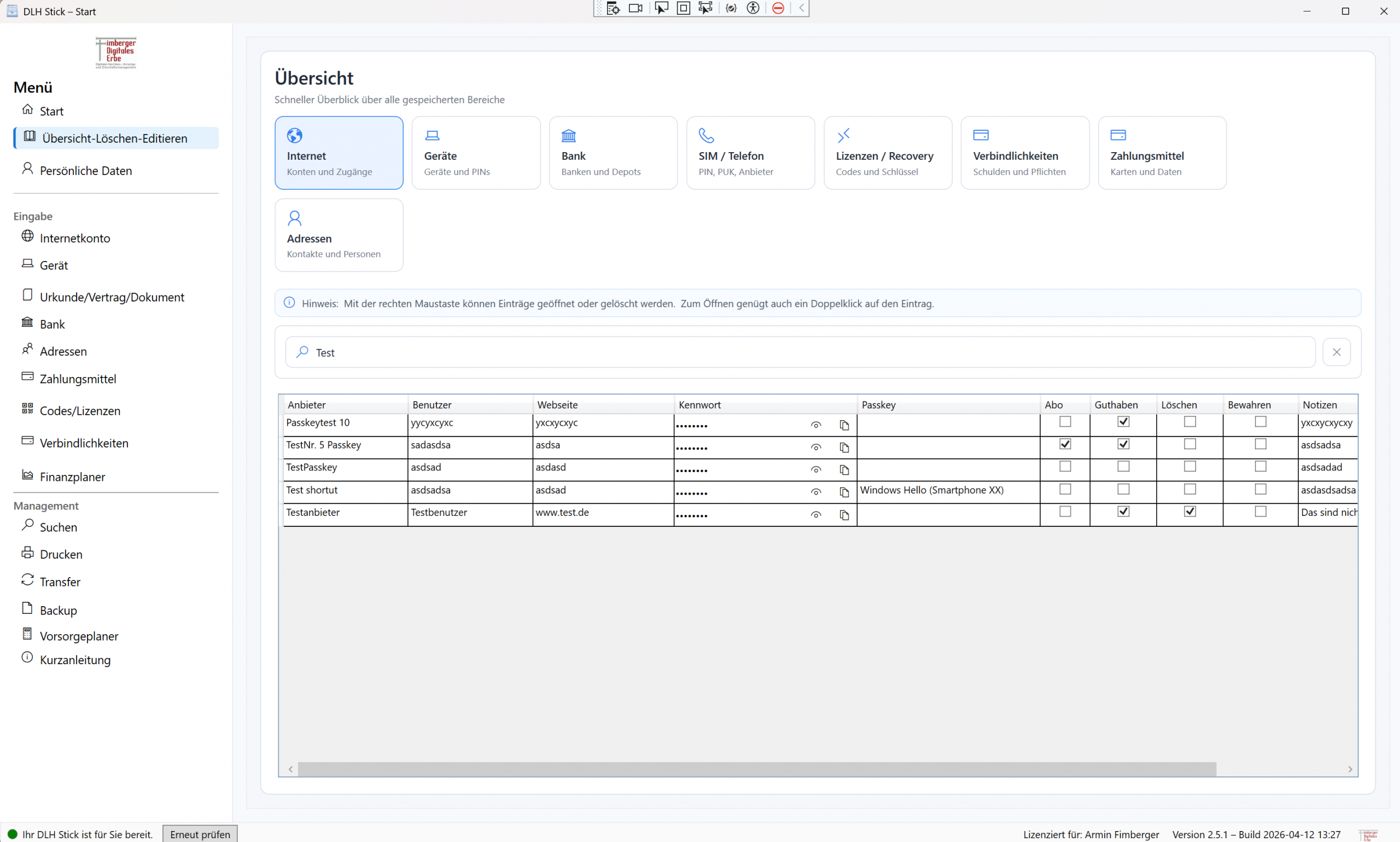Reveal password for Testanbieter row
This screenshot has height=842, width=1400.
815,515
